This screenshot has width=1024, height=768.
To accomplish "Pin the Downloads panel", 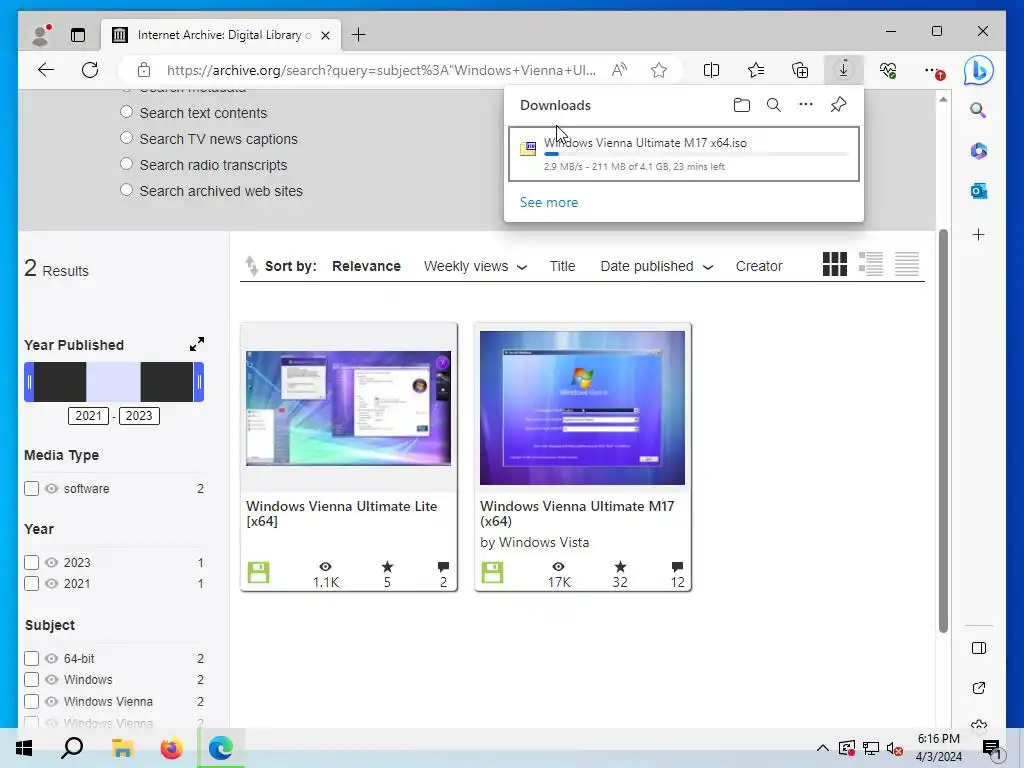I will point(839,104).
